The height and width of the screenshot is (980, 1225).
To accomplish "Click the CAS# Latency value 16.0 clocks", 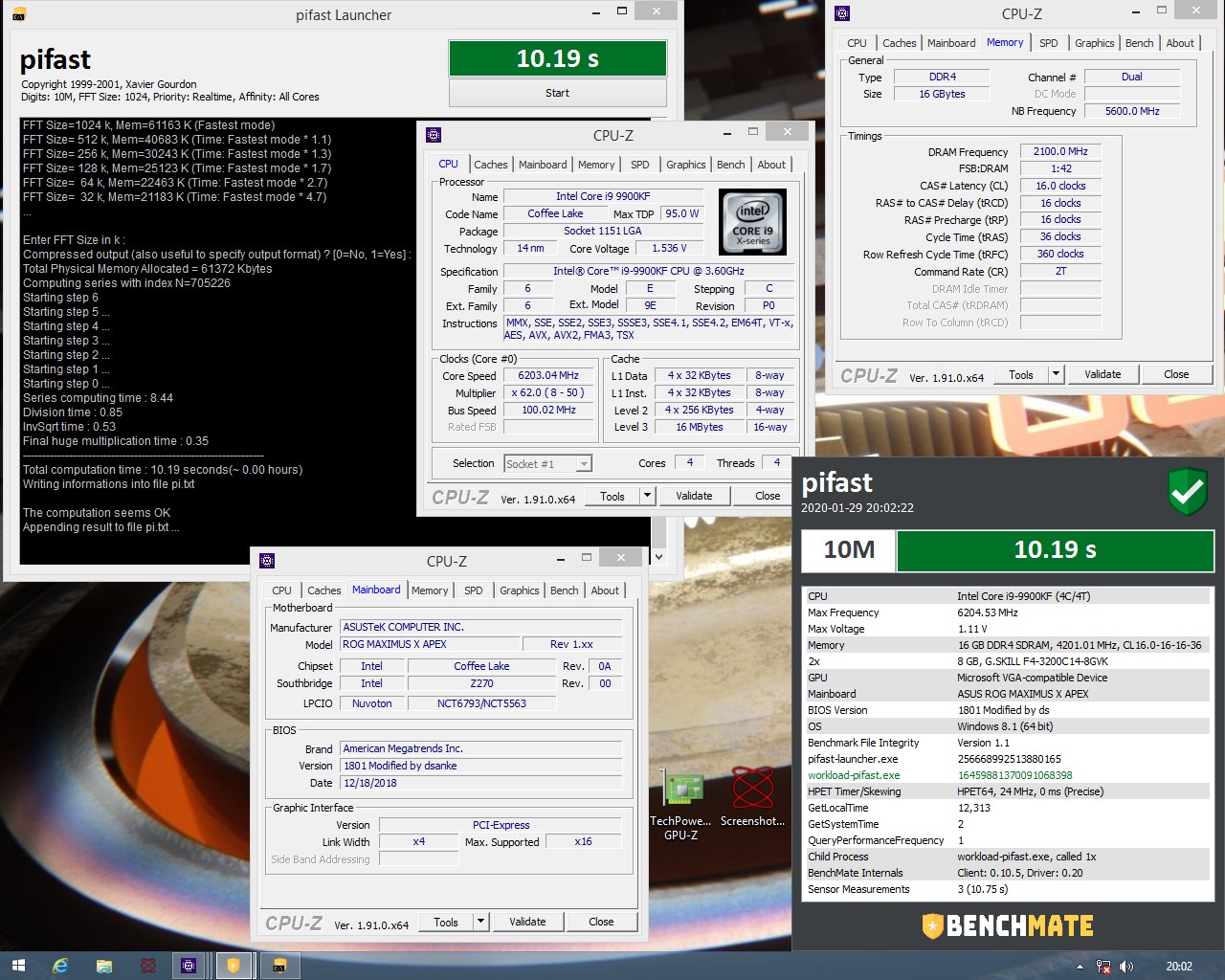I will coord(1060,186).
